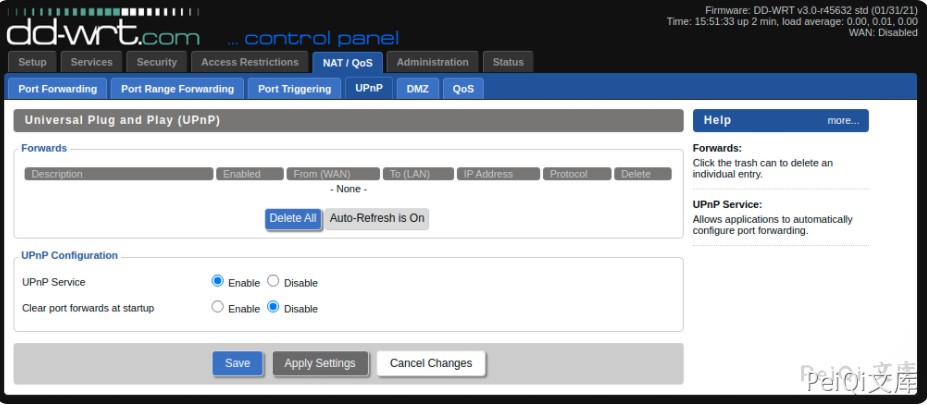Image resolution: width=927 pixels, height=405 pixels.
Task: Select Disable for clear port forwards
Action: pos(273,308)
